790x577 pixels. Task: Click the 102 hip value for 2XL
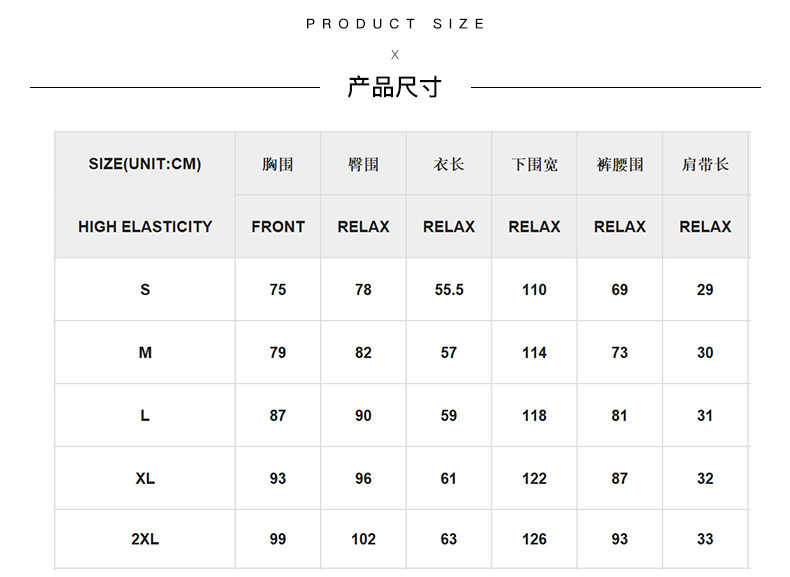coord(363,540)
